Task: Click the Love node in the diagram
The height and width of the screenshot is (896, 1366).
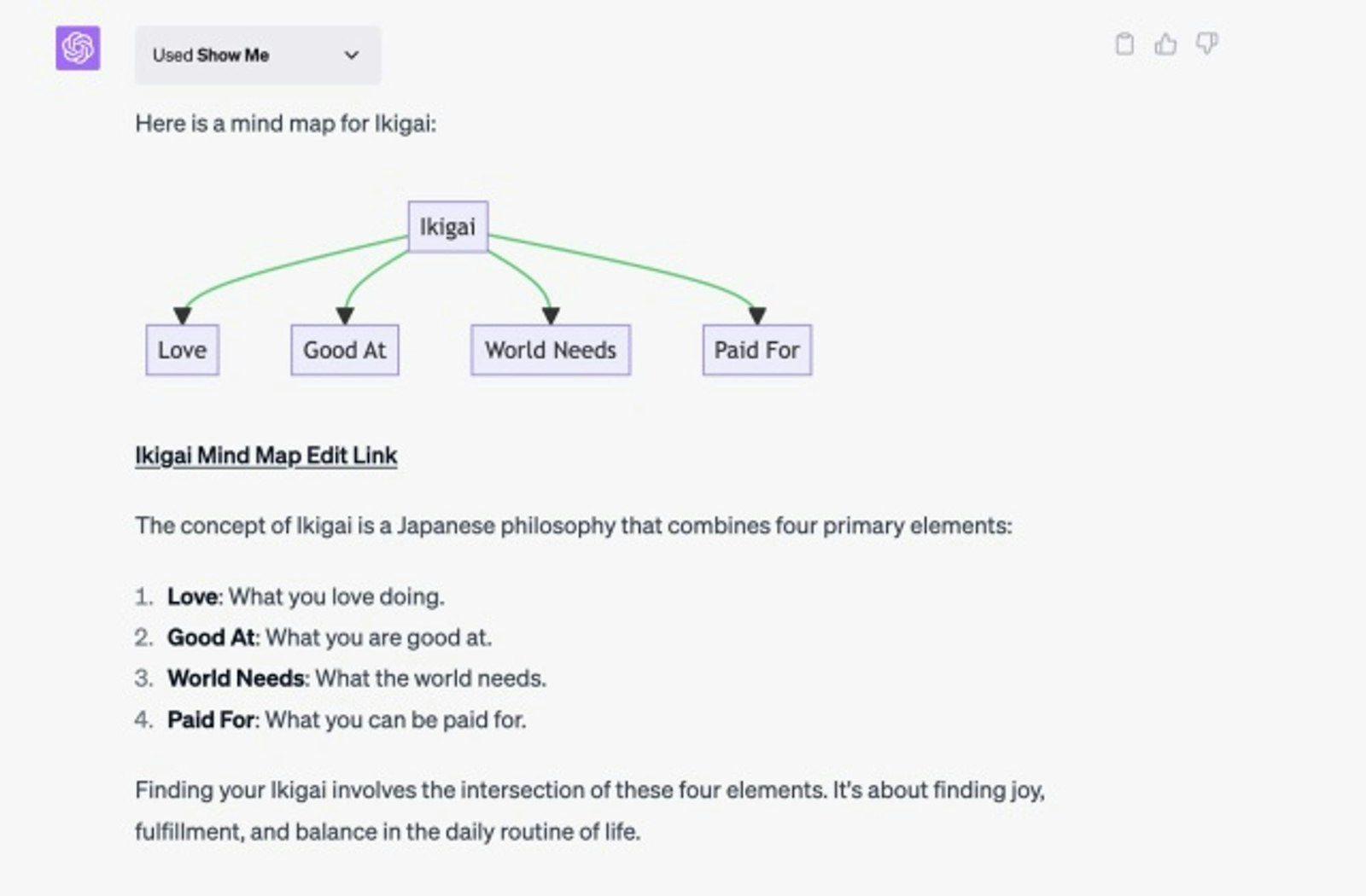Action: tap(181, 349)
